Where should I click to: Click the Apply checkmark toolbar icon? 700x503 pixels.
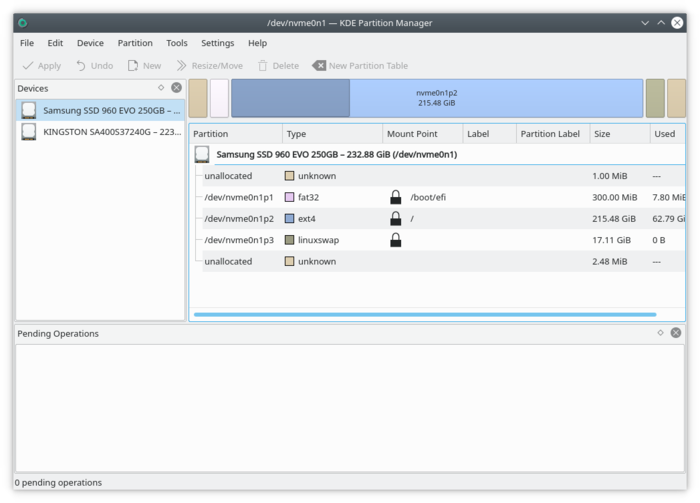click(x=28, y=66)
